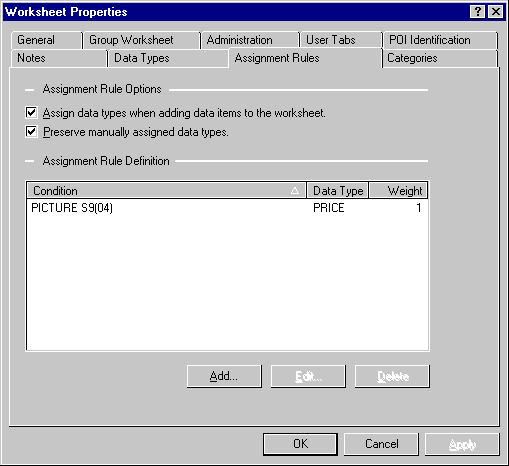Click the disabled Delete button

coord(392,376)
